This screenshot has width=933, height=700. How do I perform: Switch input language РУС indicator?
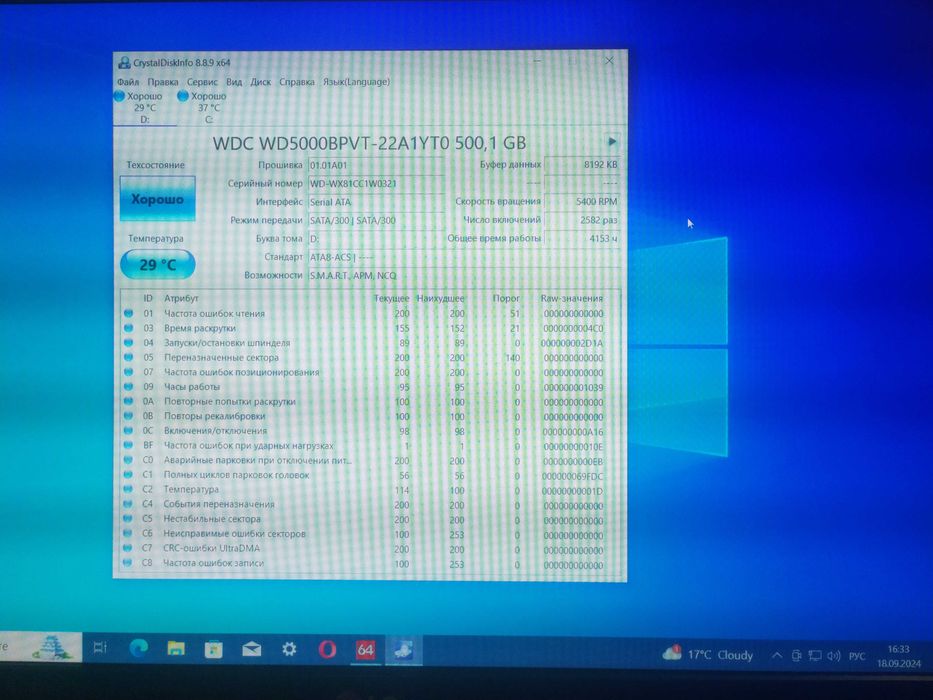pos(857,657)
